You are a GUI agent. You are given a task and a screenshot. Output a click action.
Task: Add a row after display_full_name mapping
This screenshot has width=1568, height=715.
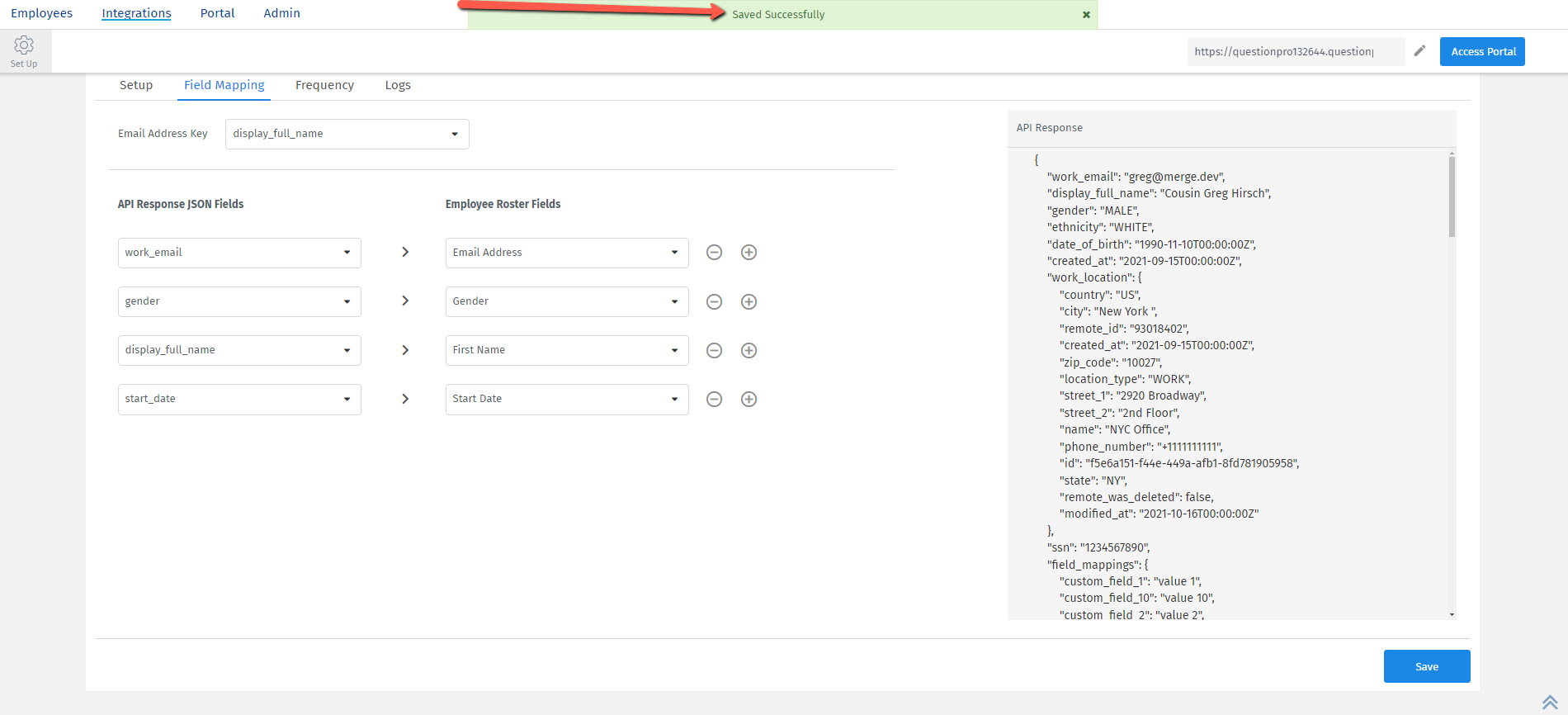tap(749, 350)
